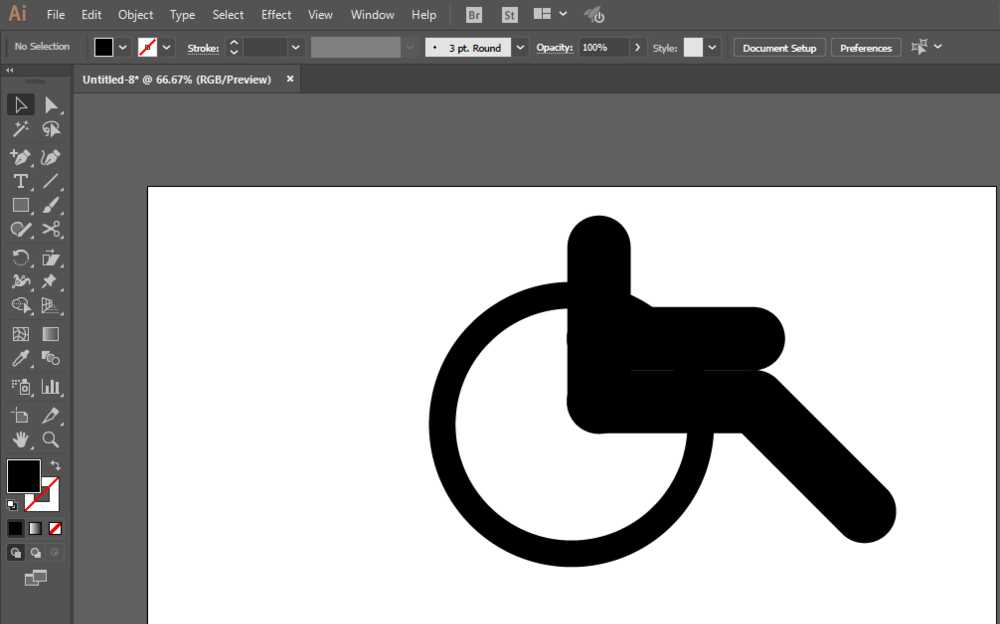Select the Rectangle tool

pyautogui.click(x=20, y=205)
